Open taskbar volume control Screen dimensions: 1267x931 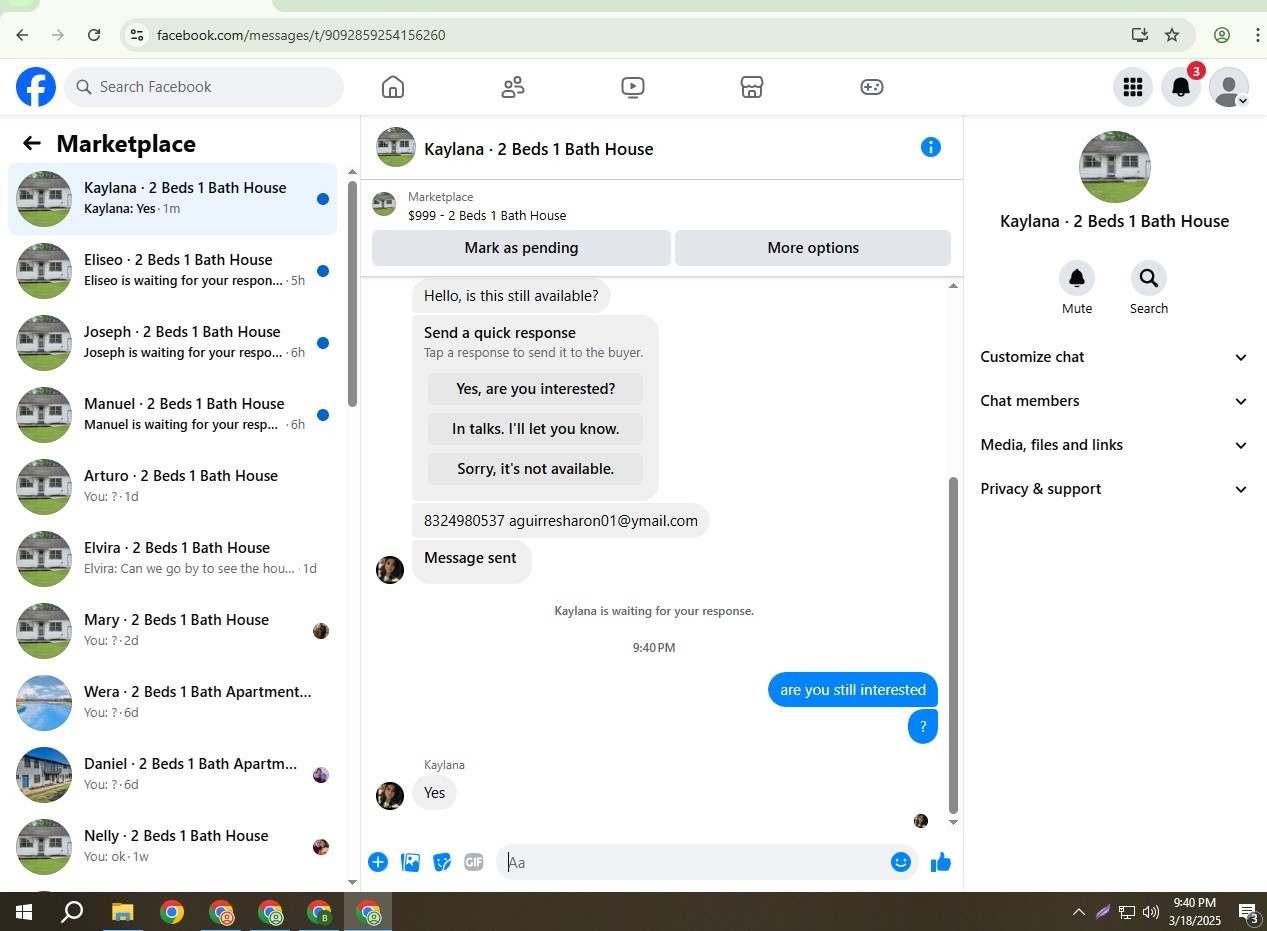[1150, 912]
